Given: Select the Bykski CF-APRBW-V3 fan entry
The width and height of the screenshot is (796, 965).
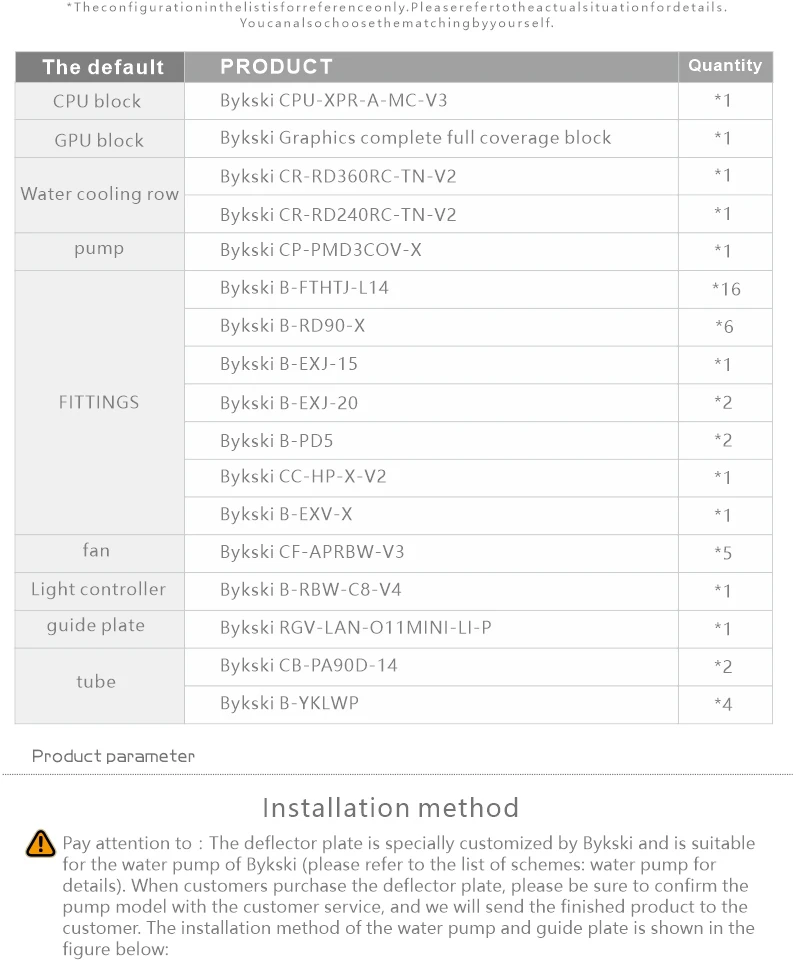Looking at the screenshot, I should click(312, 551).
